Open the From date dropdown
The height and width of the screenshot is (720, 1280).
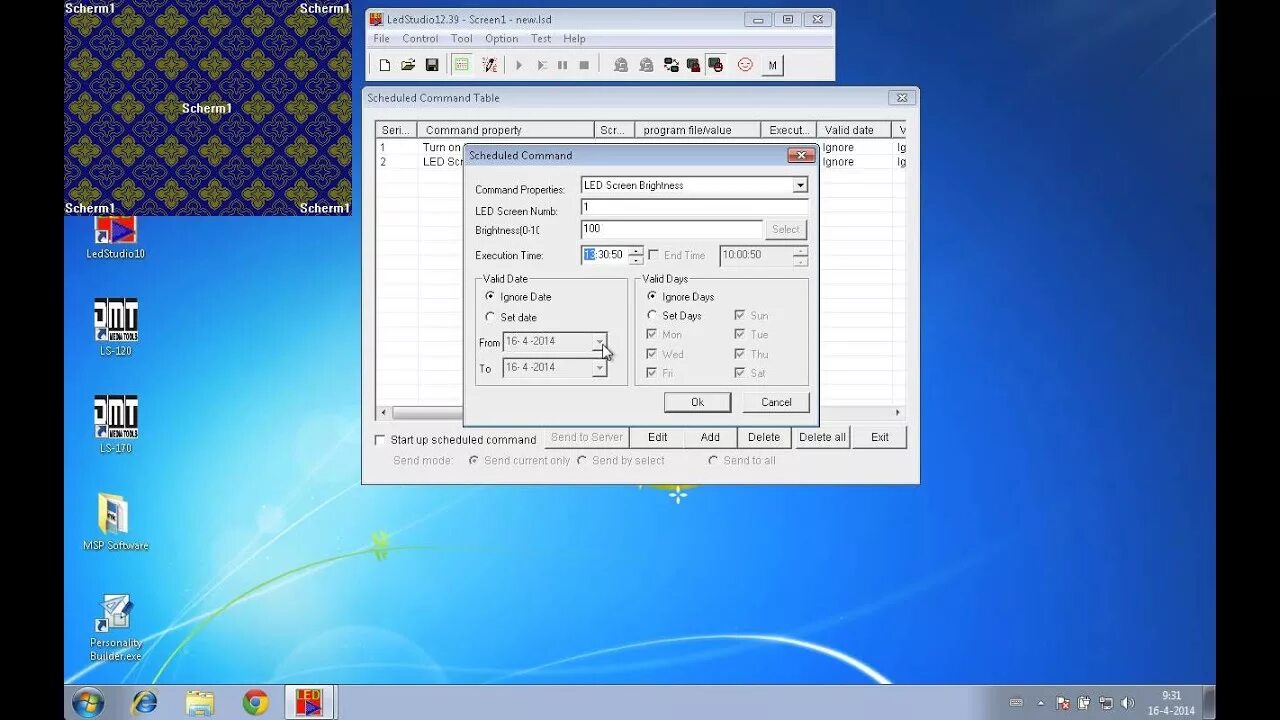[599, 342]
